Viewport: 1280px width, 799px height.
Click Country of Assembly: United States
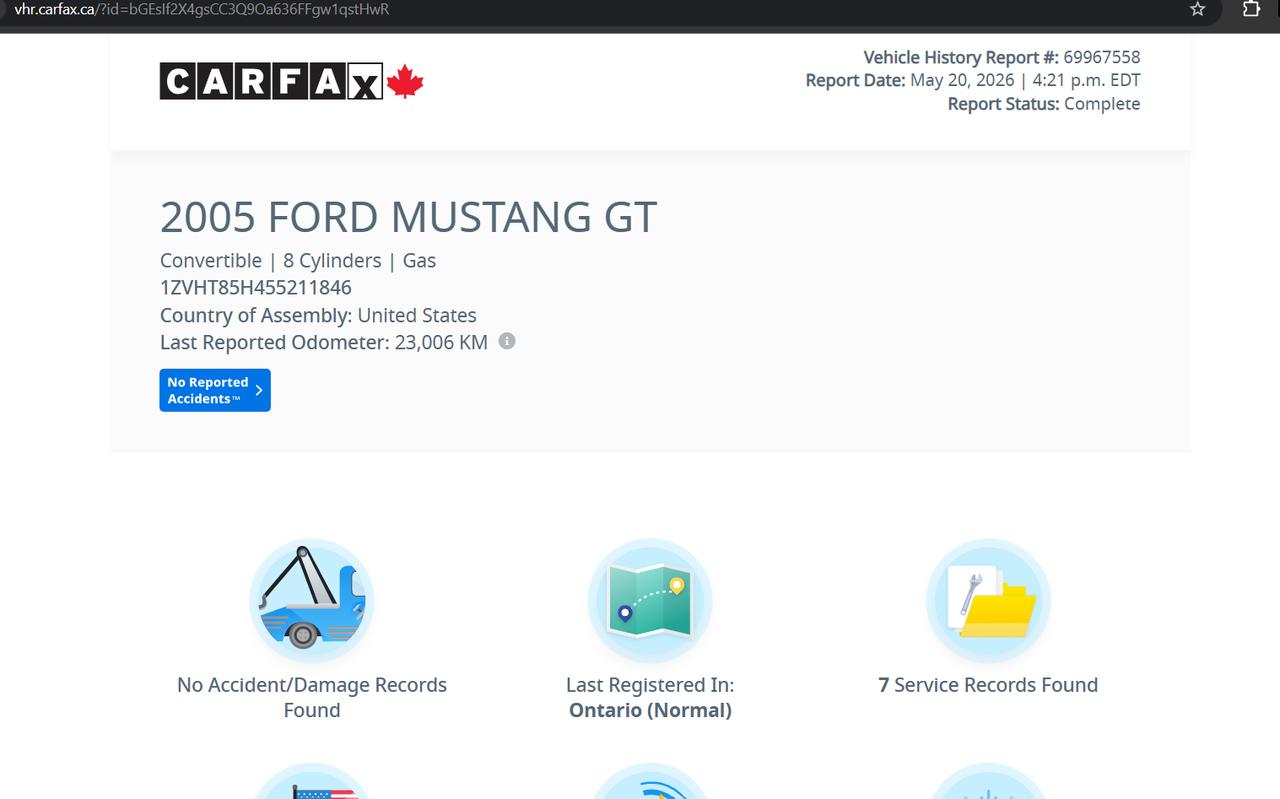(318, 316)
